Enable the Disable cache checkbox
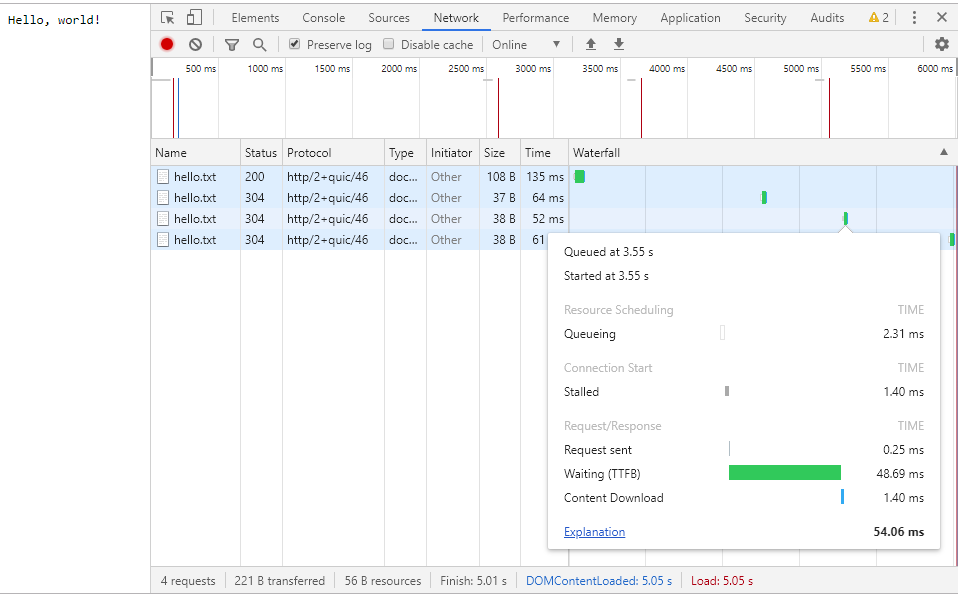Image resolution: width=958 pixels, height=598 pixels. click(389, 44)
